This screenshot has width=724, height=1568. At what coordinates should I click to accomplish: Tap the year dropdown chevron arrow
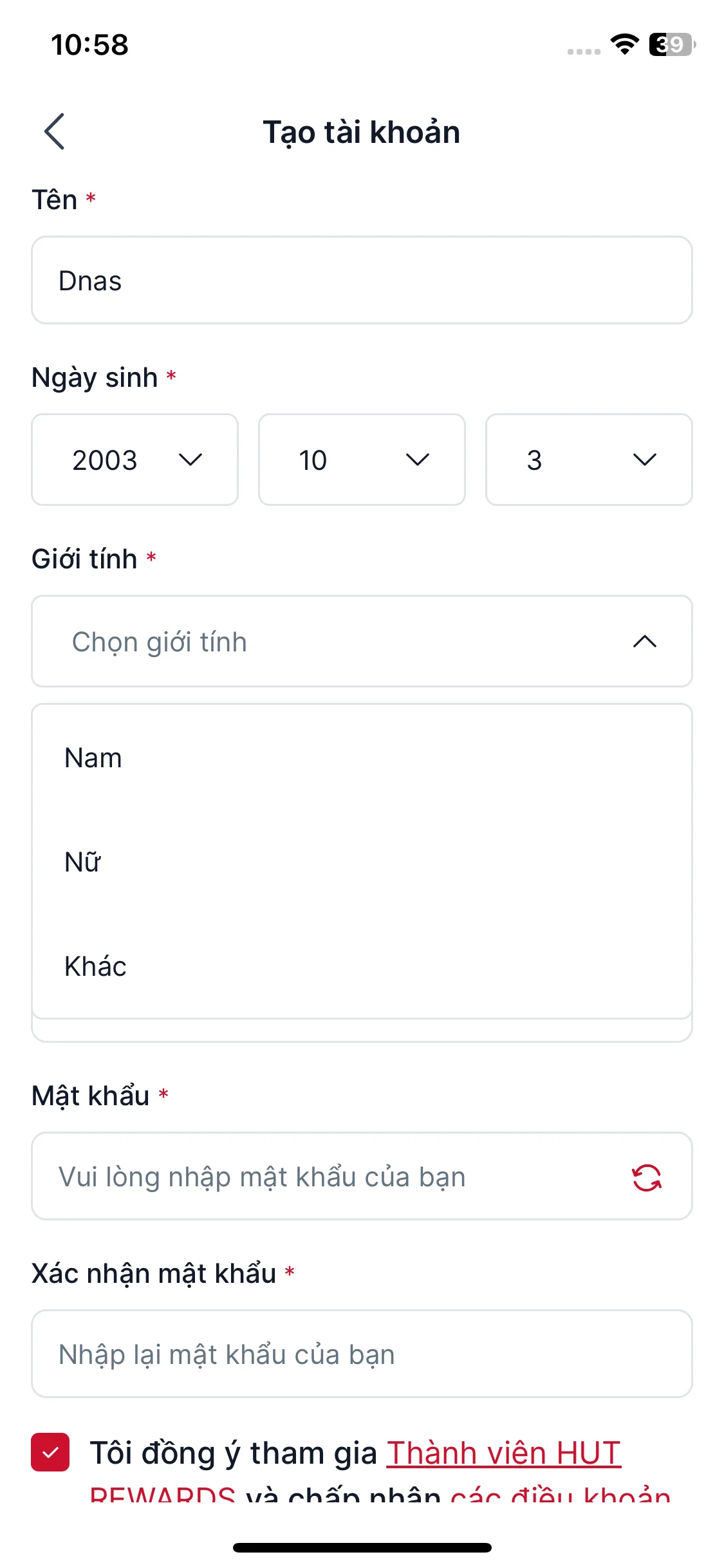pos(190,460)
